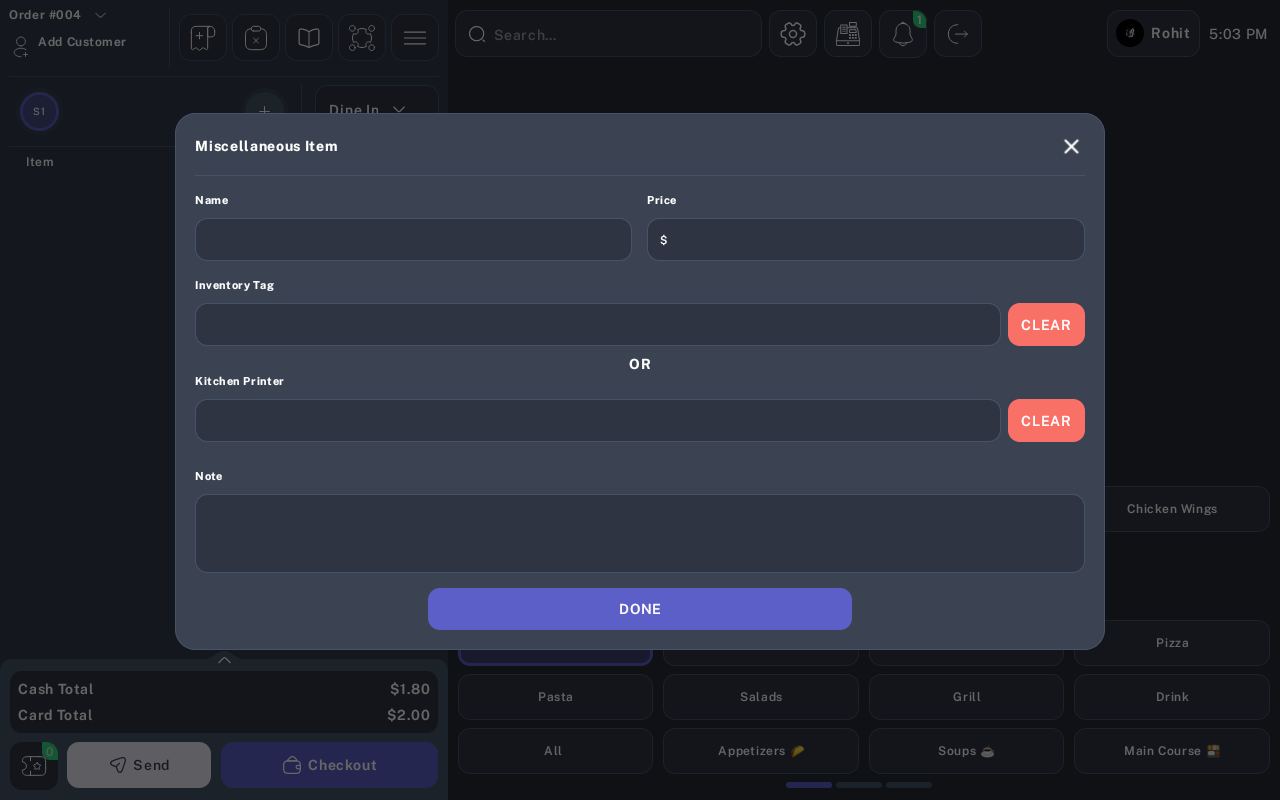Open the notifications bell
Screen dimensions: 1280x800
coord(903,34)
